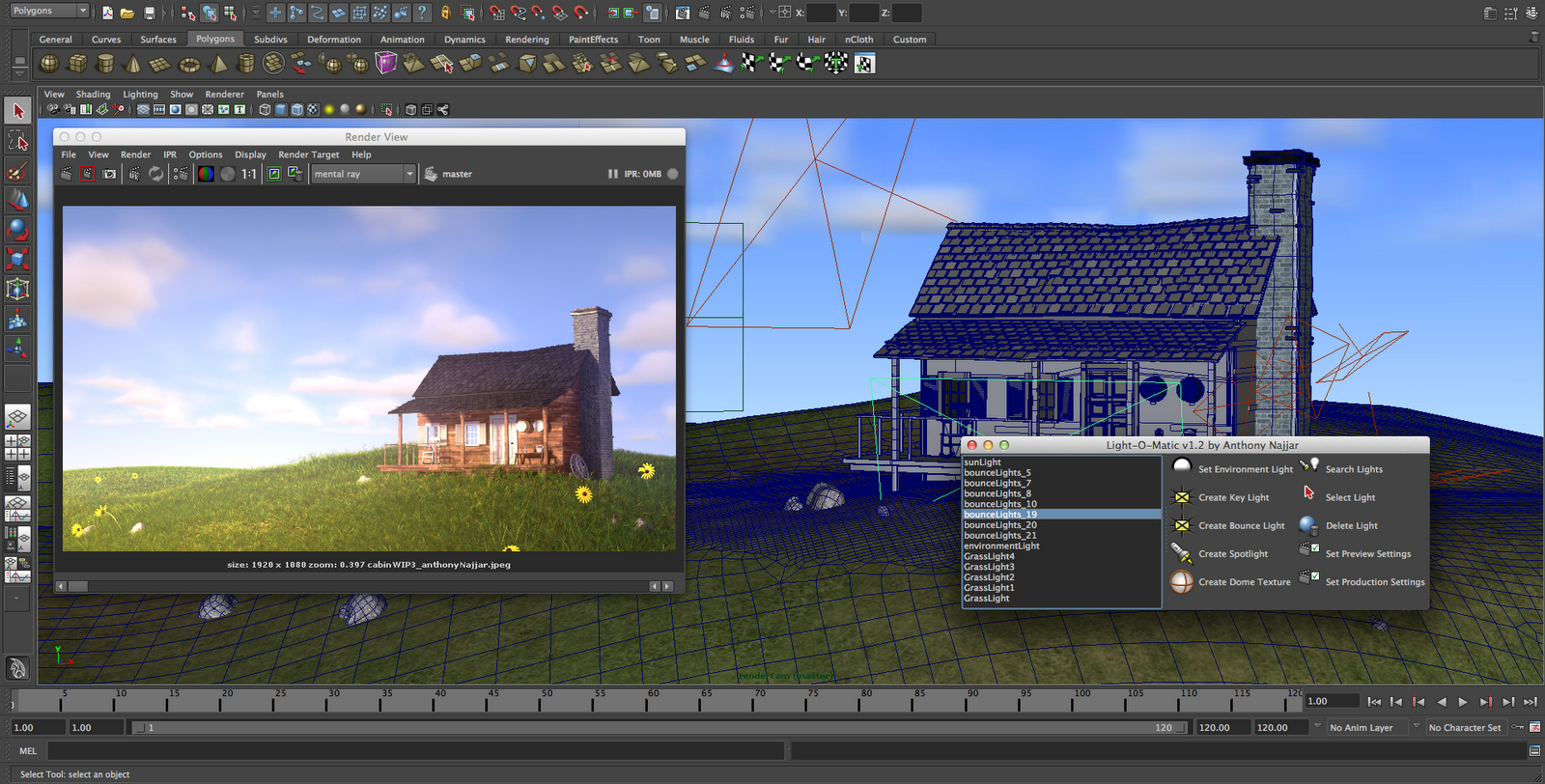Image resolution: width=1545 pixels, height=784 pixels.
Task: Open the new scene icon
Action: (x=107, y=13)
